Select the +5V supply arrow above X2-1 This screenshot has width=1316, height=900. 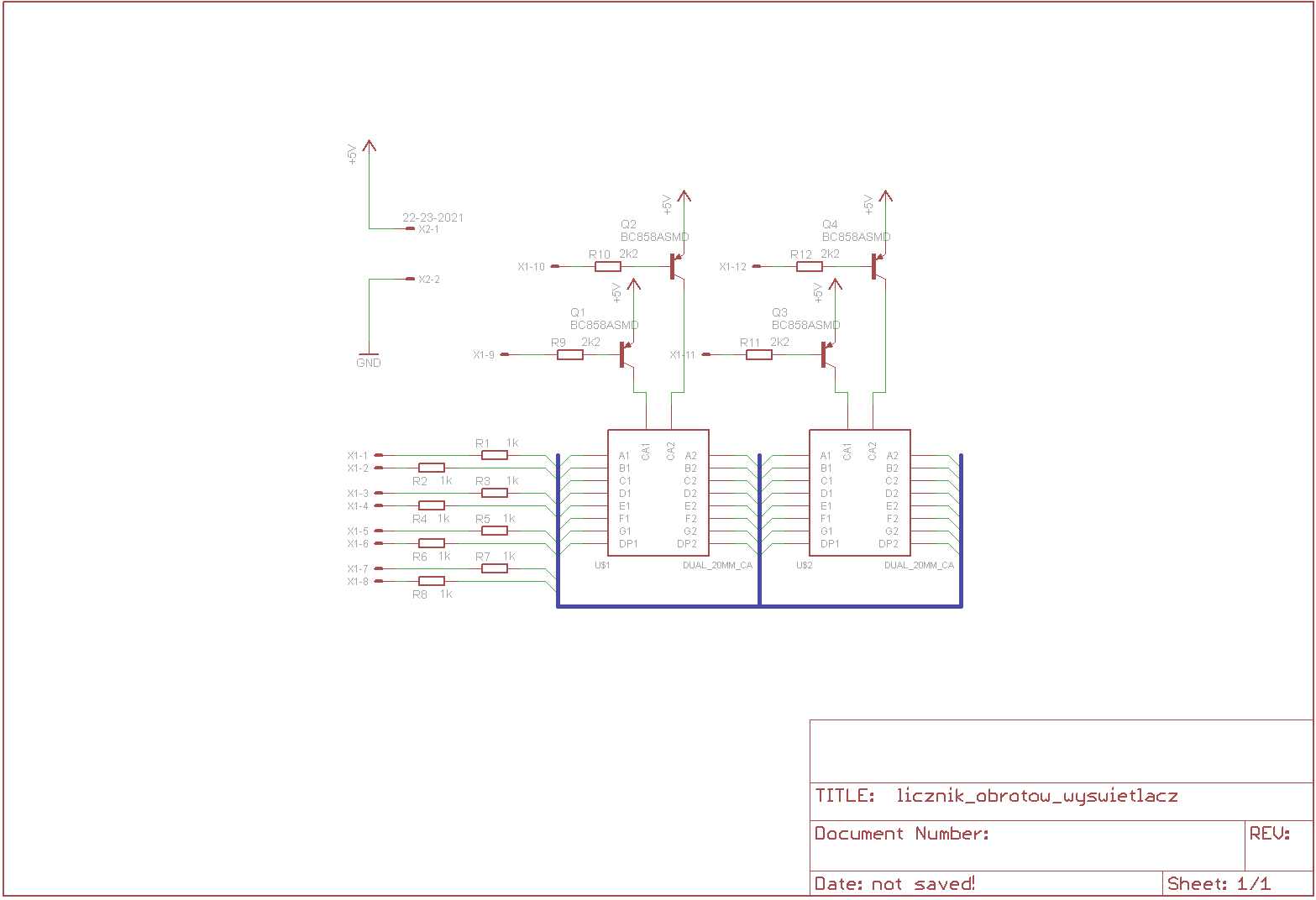coord(369,146)
